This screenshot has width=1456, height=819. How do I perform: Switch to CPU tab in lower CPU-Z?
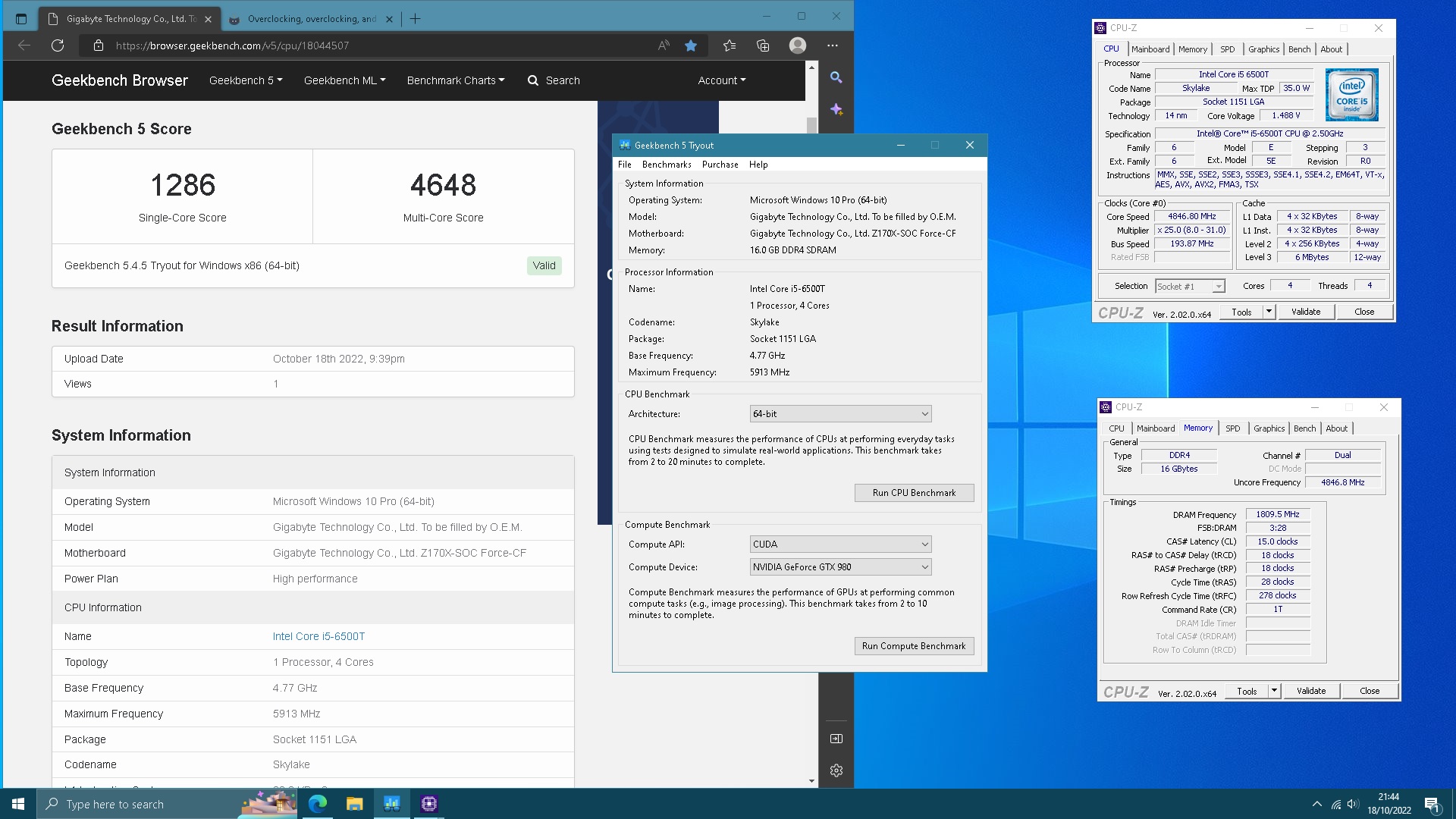[1116, 428]
